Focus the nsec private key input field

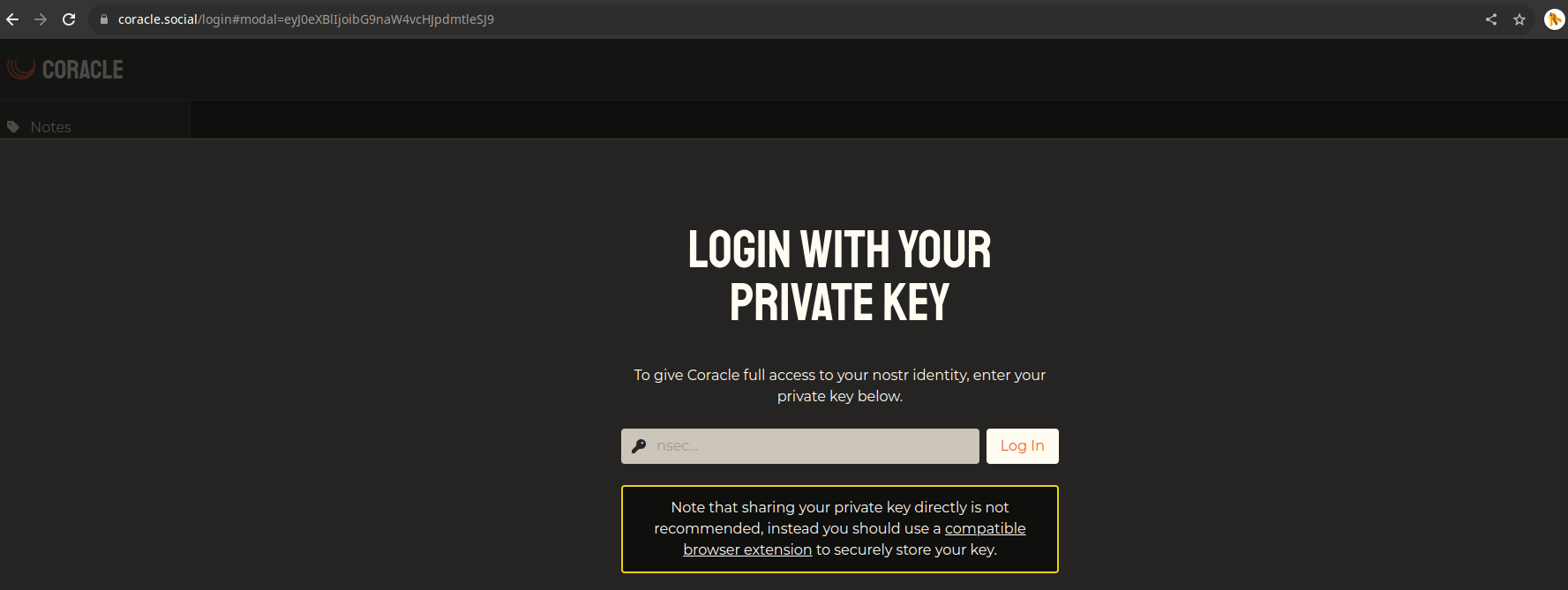click(x=800, y=446)
